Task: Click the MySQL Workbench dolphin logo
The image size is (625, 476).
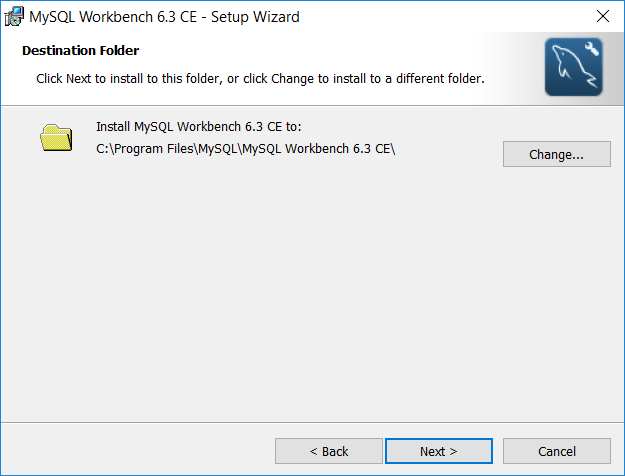Action: (573, 67)
